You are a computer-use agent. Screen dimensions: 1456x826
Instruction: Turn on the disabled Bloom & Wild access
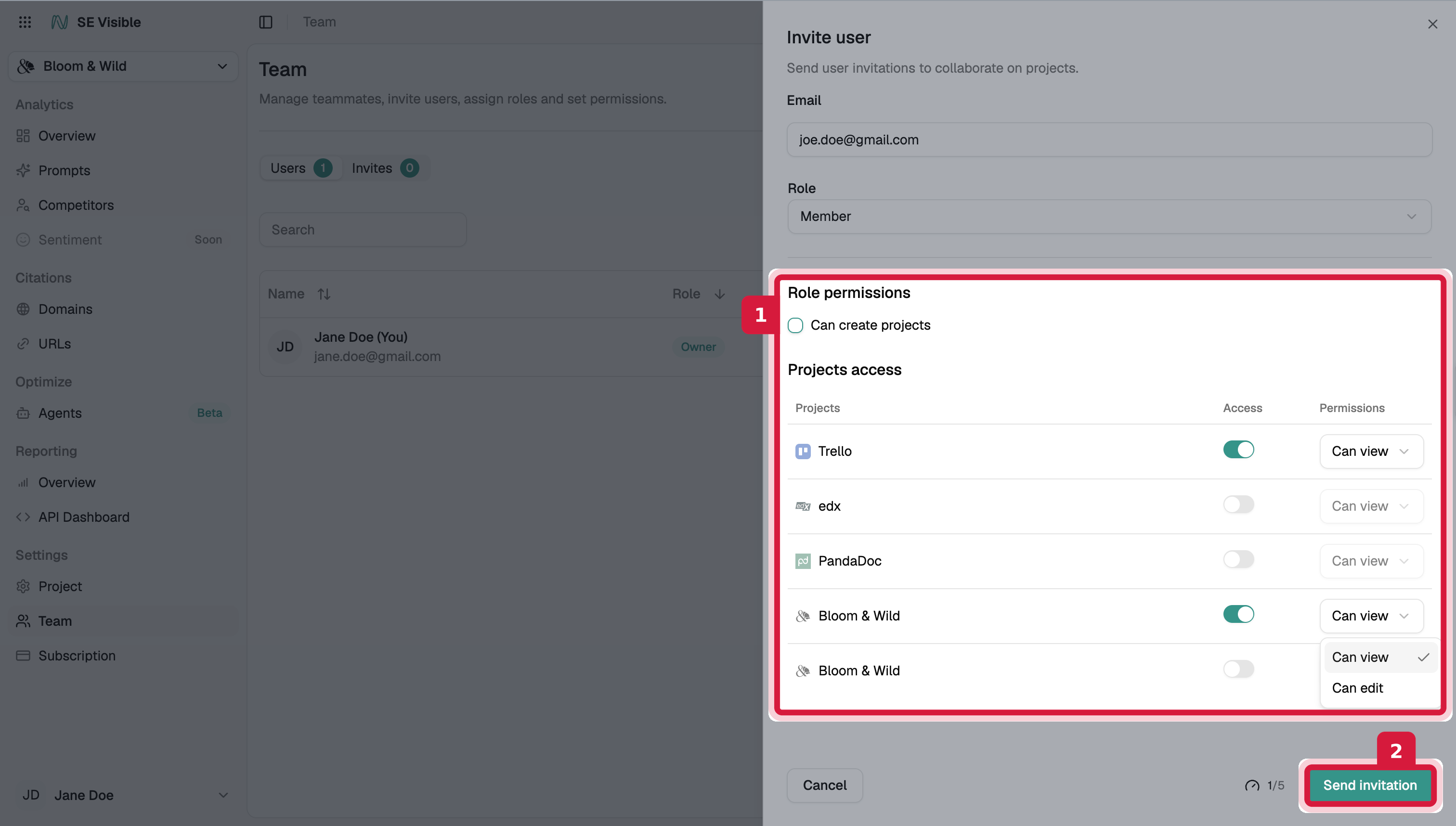pos(1238,669)
